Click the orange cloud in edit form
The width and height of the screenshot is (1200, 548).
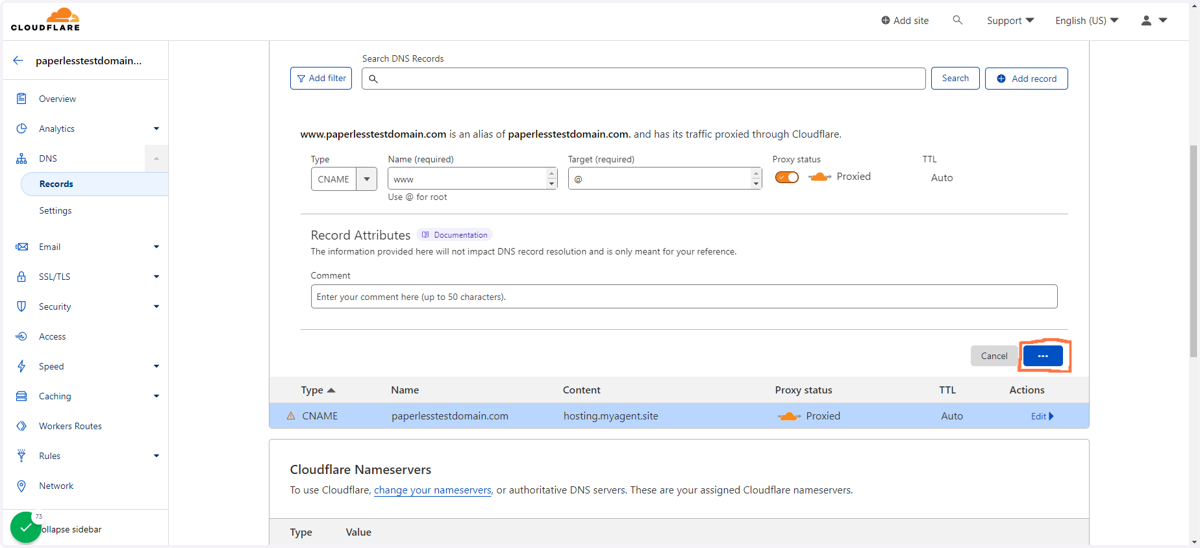click(819, 177)
